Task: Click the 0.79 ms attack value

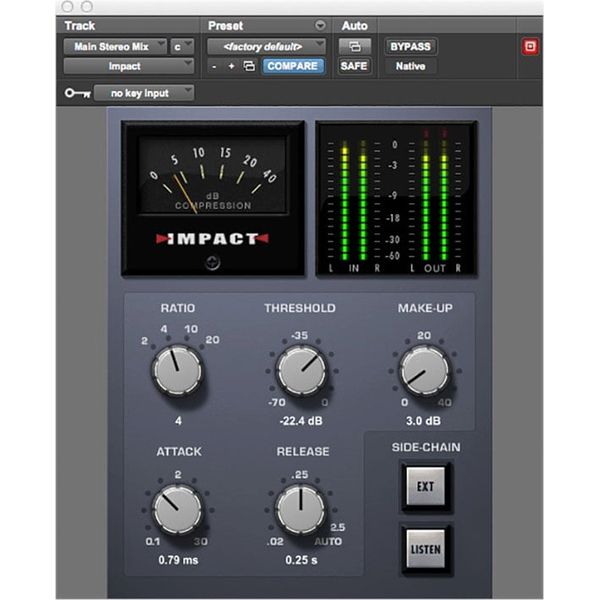Action: (x=178, y=560)
